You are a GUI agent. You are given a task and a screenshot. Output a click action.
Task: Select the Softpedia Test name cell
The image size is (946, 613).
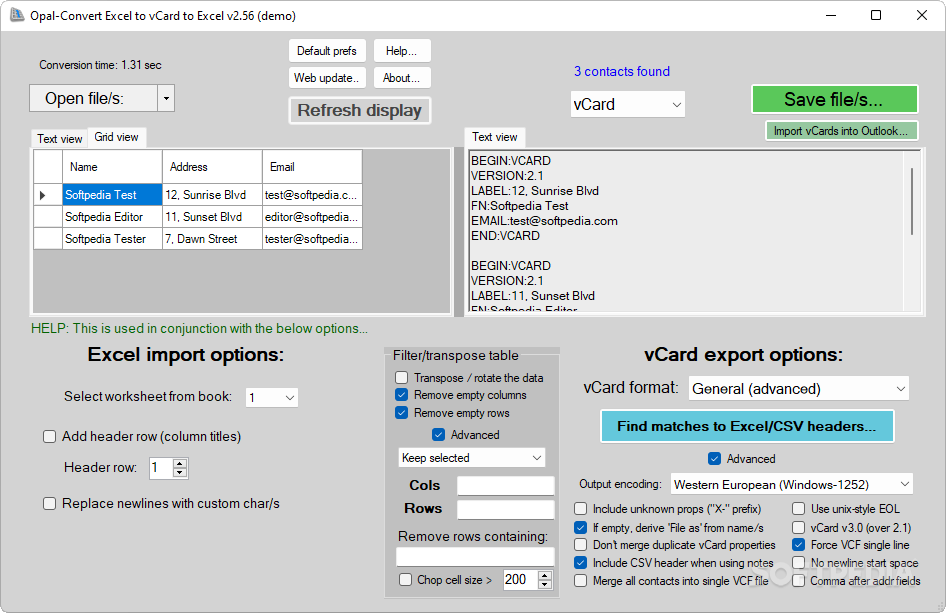coord(112,195)
